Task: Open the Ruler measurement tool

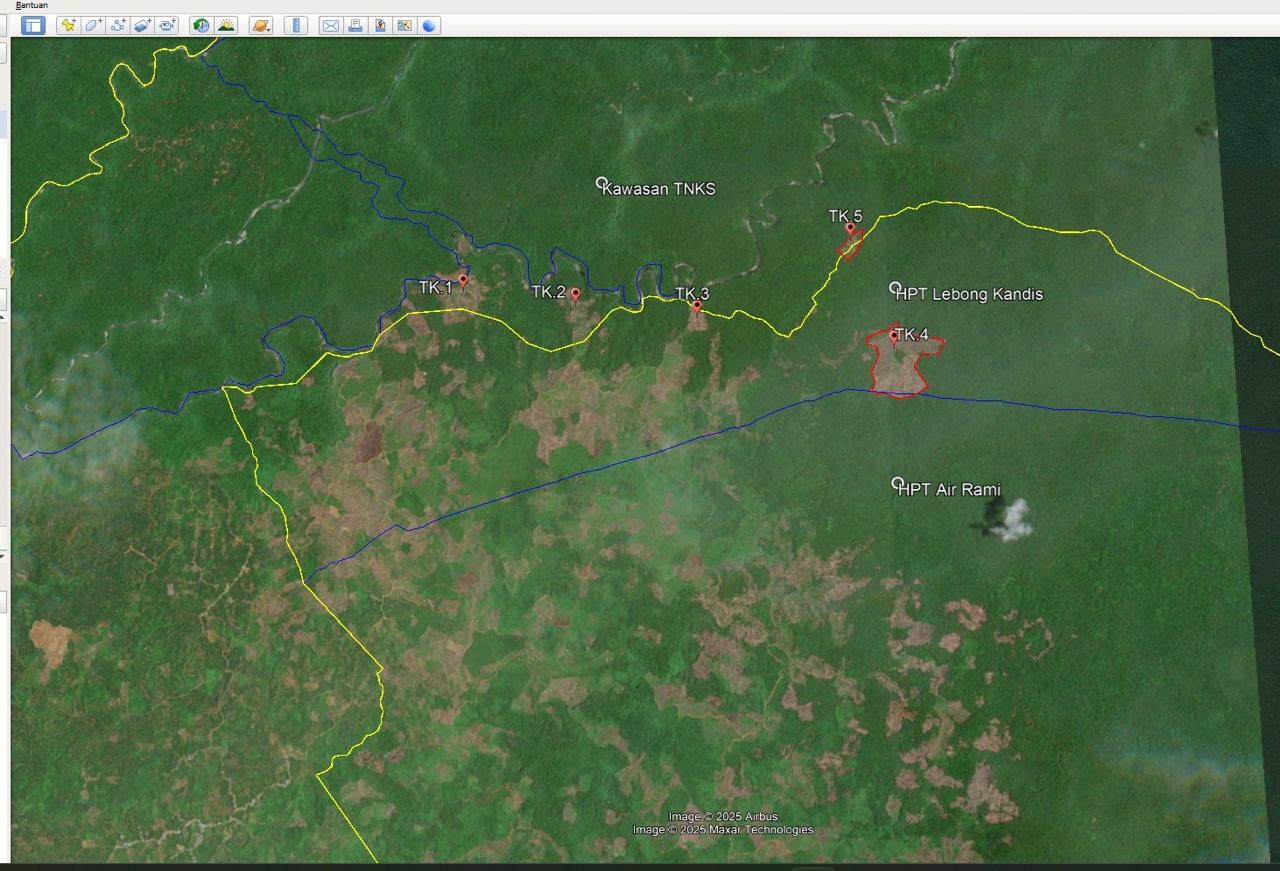Action: pos(296,26)
